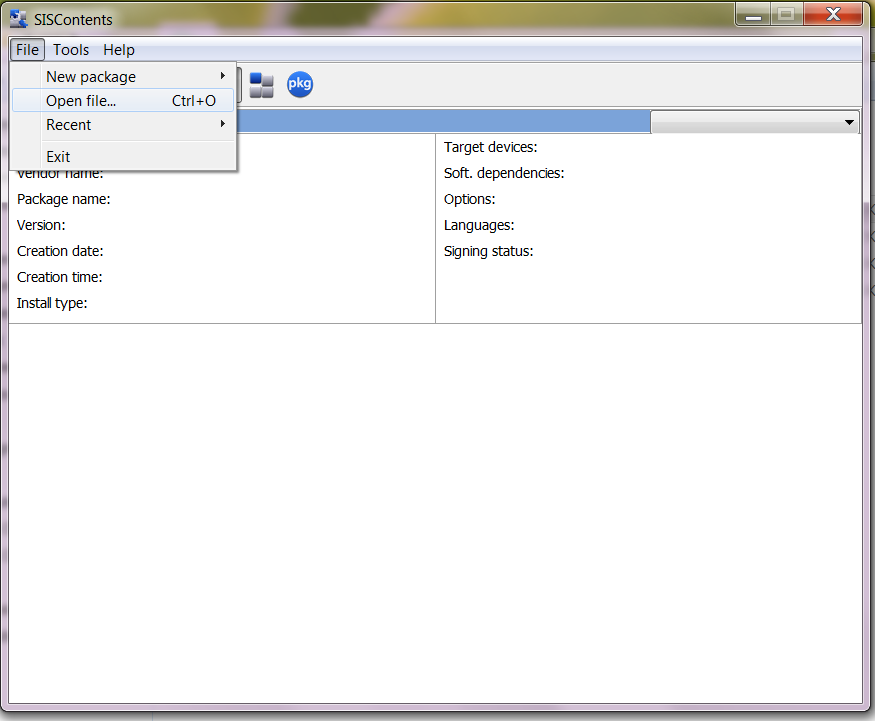Image resolution: width=875 pixels, height=721 pixels.
Task: Click the Soft. dependencies label
Action: click(x=504, y=173)
